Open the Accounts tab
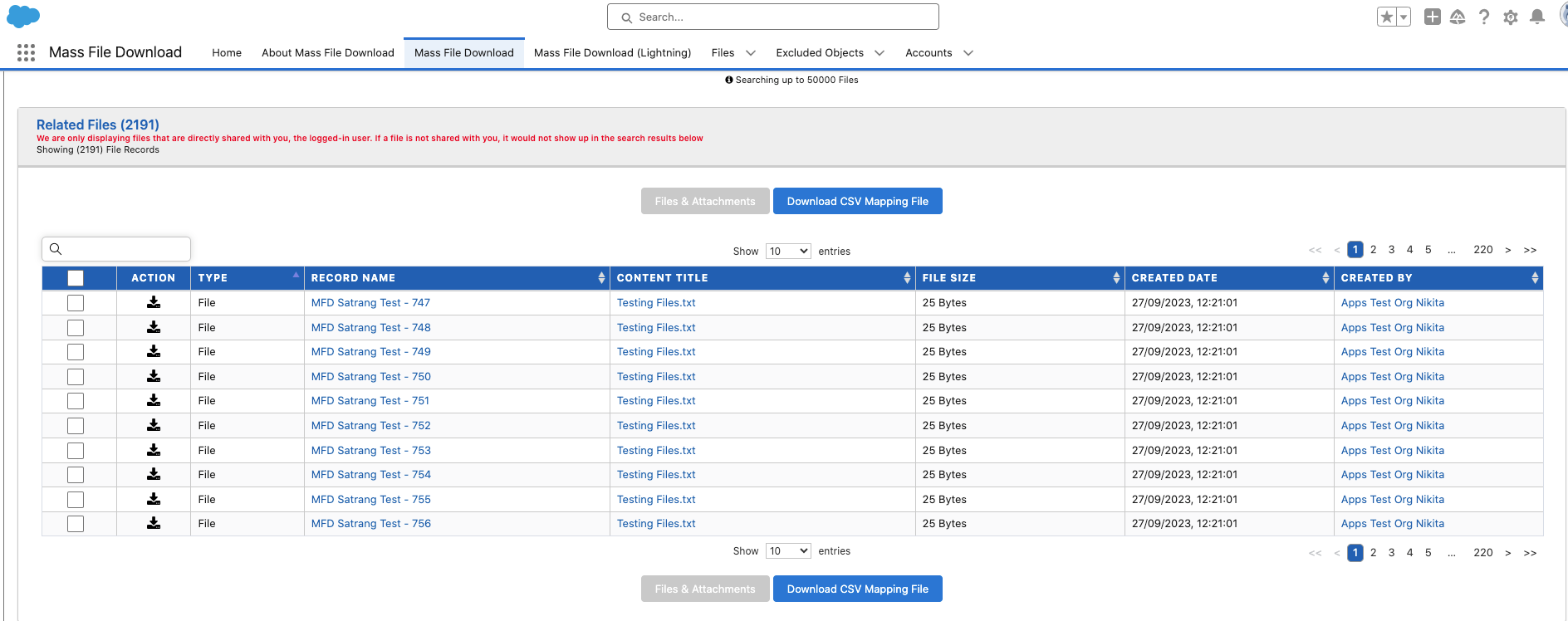This screenshot has width=1568, height=621. pyautogui.click(x=929, y=52)
